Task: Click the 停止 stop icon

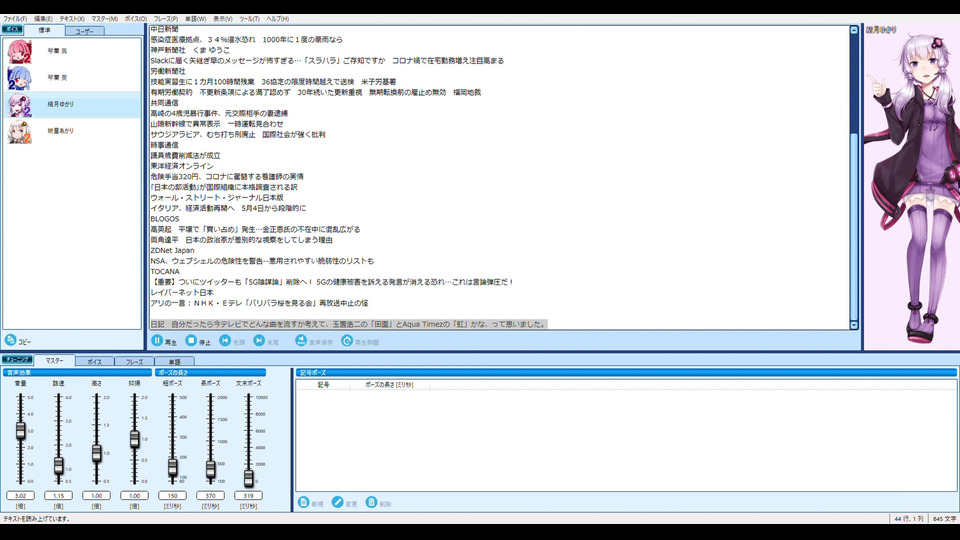Action: [191, 340]
